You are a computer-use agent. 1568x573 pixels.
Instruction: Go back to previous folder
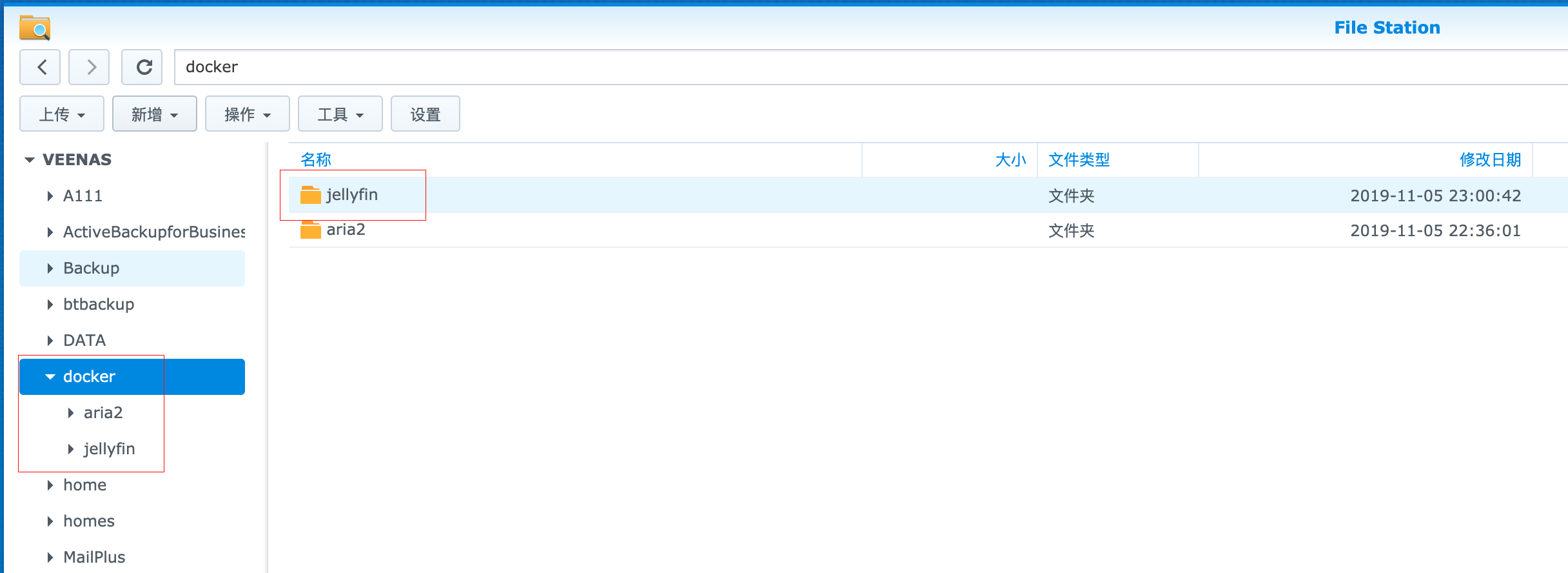tap(40, 67)
